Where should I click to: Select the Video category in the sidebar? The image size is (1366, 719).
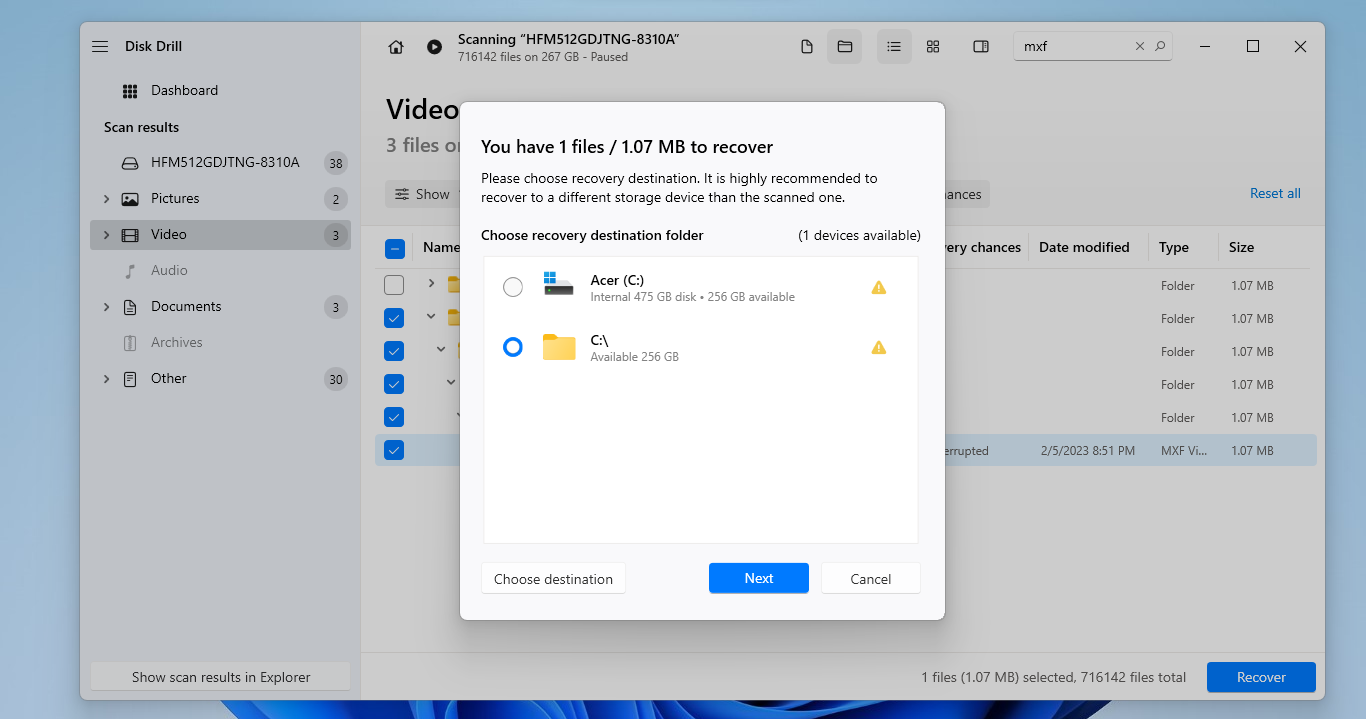pyautogui.click(x=220, y=235)
